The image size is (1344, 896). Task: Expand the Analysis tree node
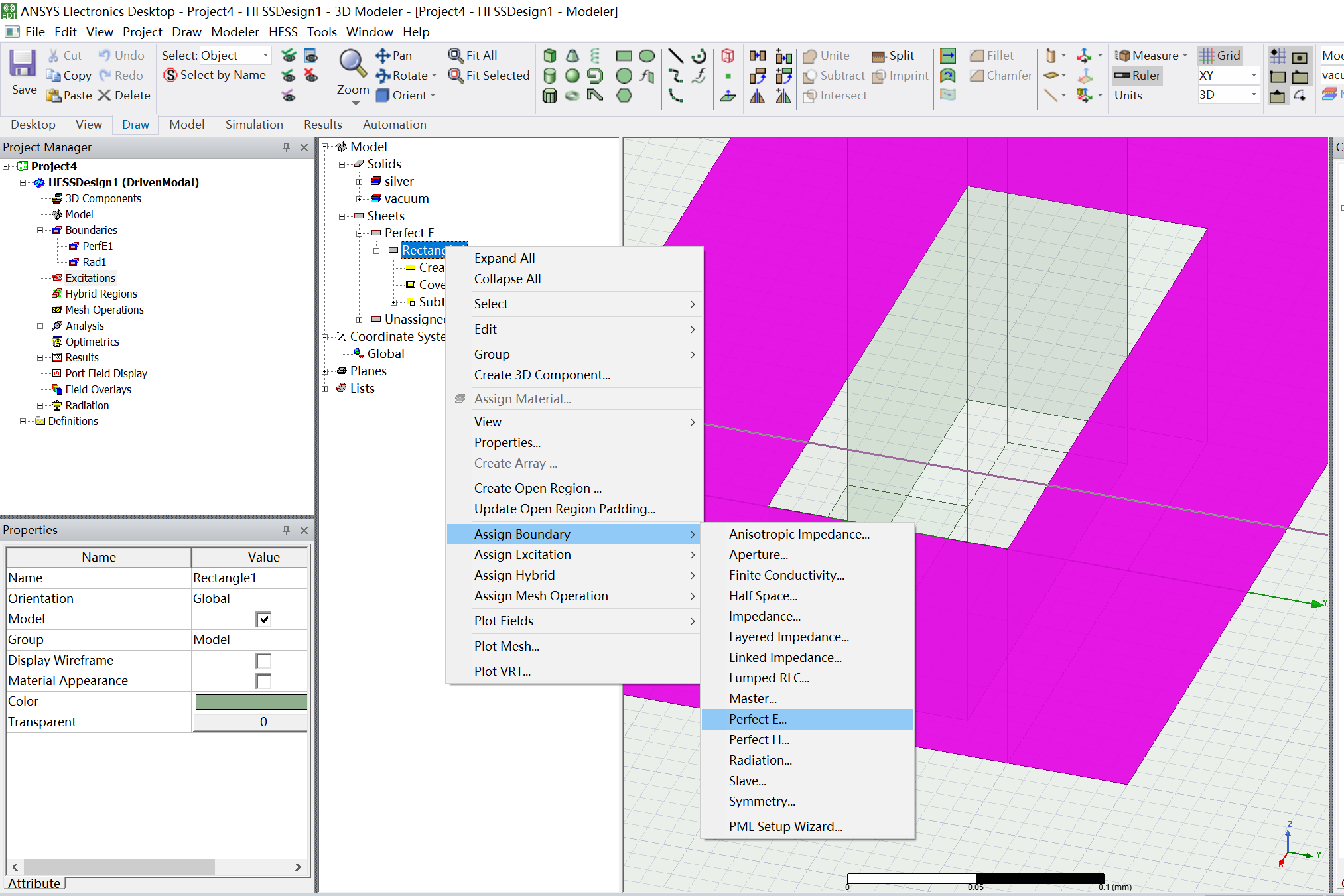[40, 326]
